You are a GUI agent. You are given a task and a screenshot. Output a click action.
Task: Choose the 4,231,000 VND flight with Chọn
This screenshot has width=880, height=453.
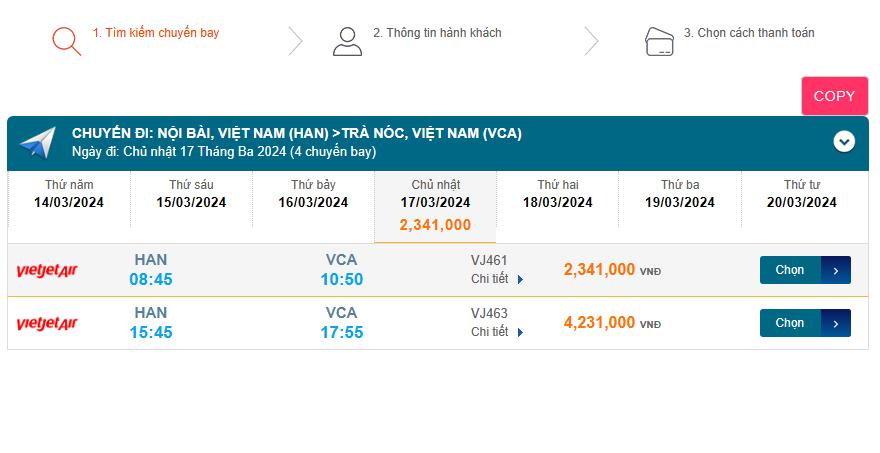click(790, 323)
